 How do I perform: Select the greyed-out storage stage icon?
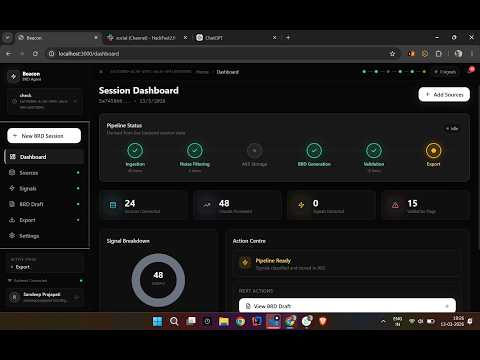click(254, 150)
